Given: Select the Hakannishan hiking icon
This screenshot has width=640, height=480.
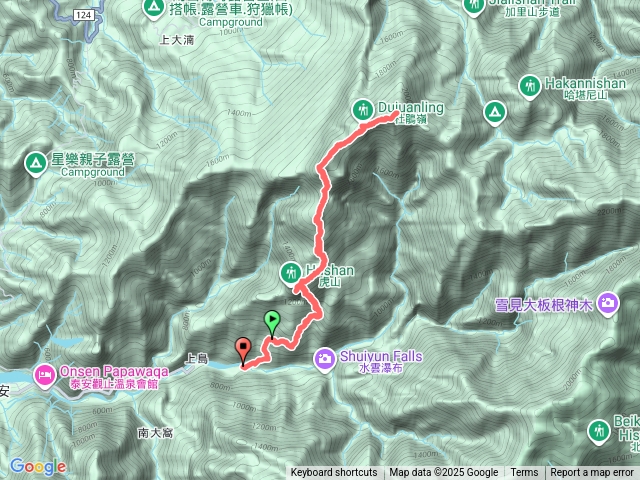Looking at the screenshot, I should (x=530, y=87).
